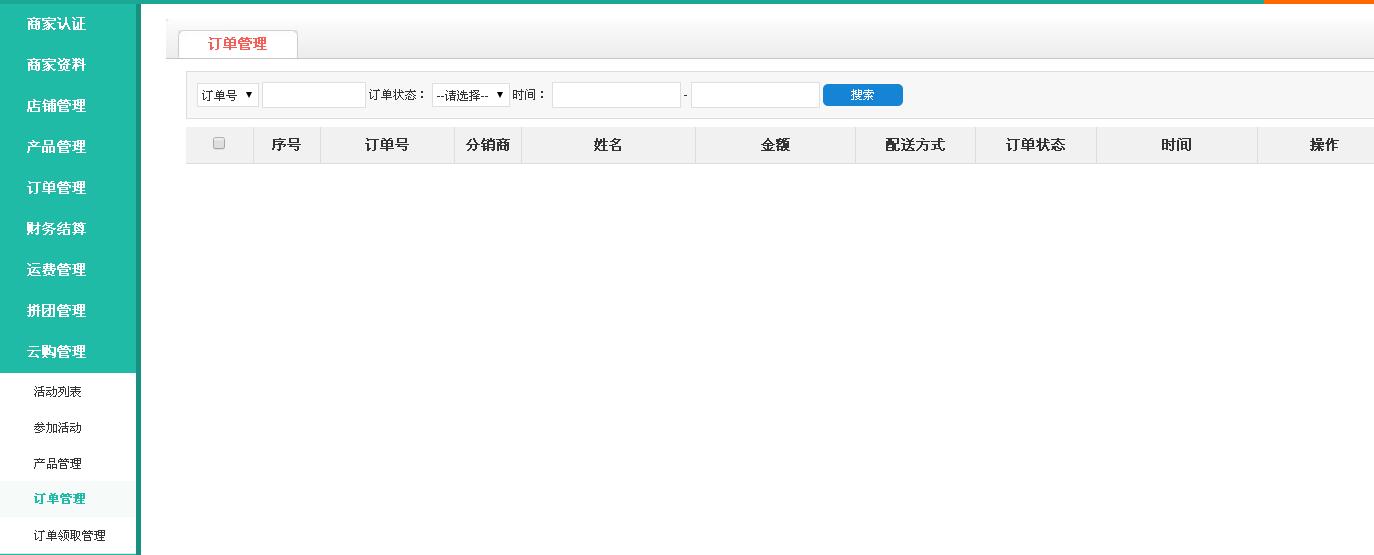This screenshot has width=1374, height=555.
Task: Click the order number text input field
Action: pyautogui.click(x=314, y=95)
